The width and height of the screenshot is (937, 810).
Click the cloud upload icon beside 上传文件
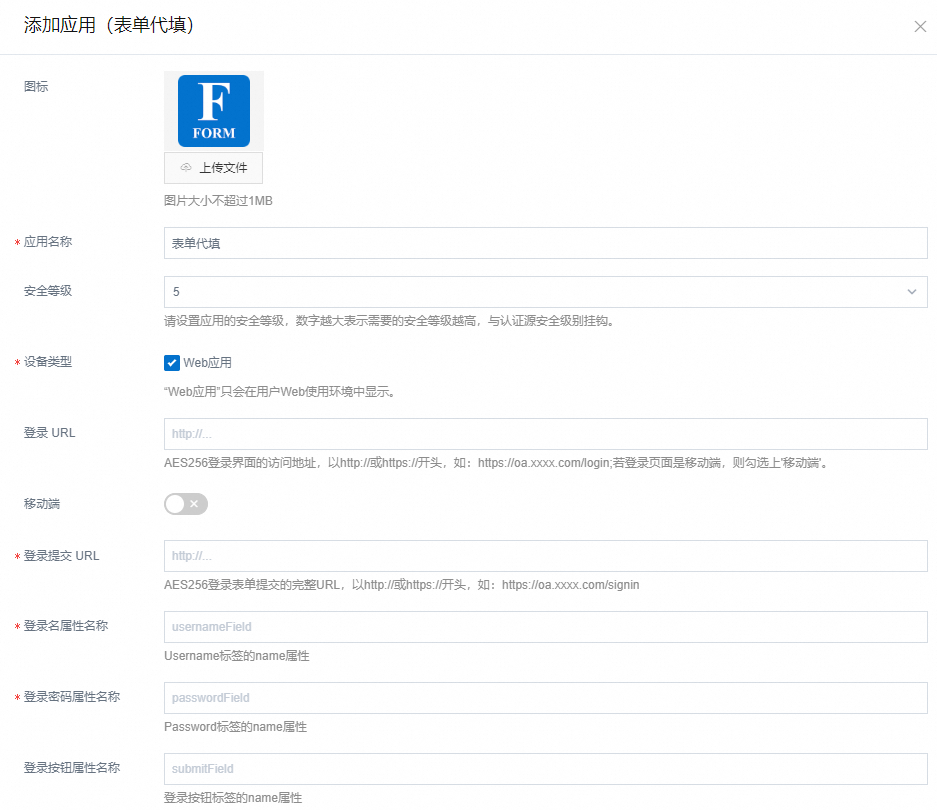tap(186, 168)
